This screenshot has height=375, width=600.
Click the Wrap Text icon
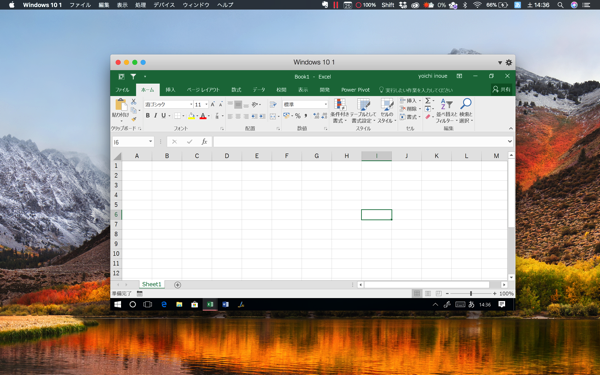click(x=273, y=104)
